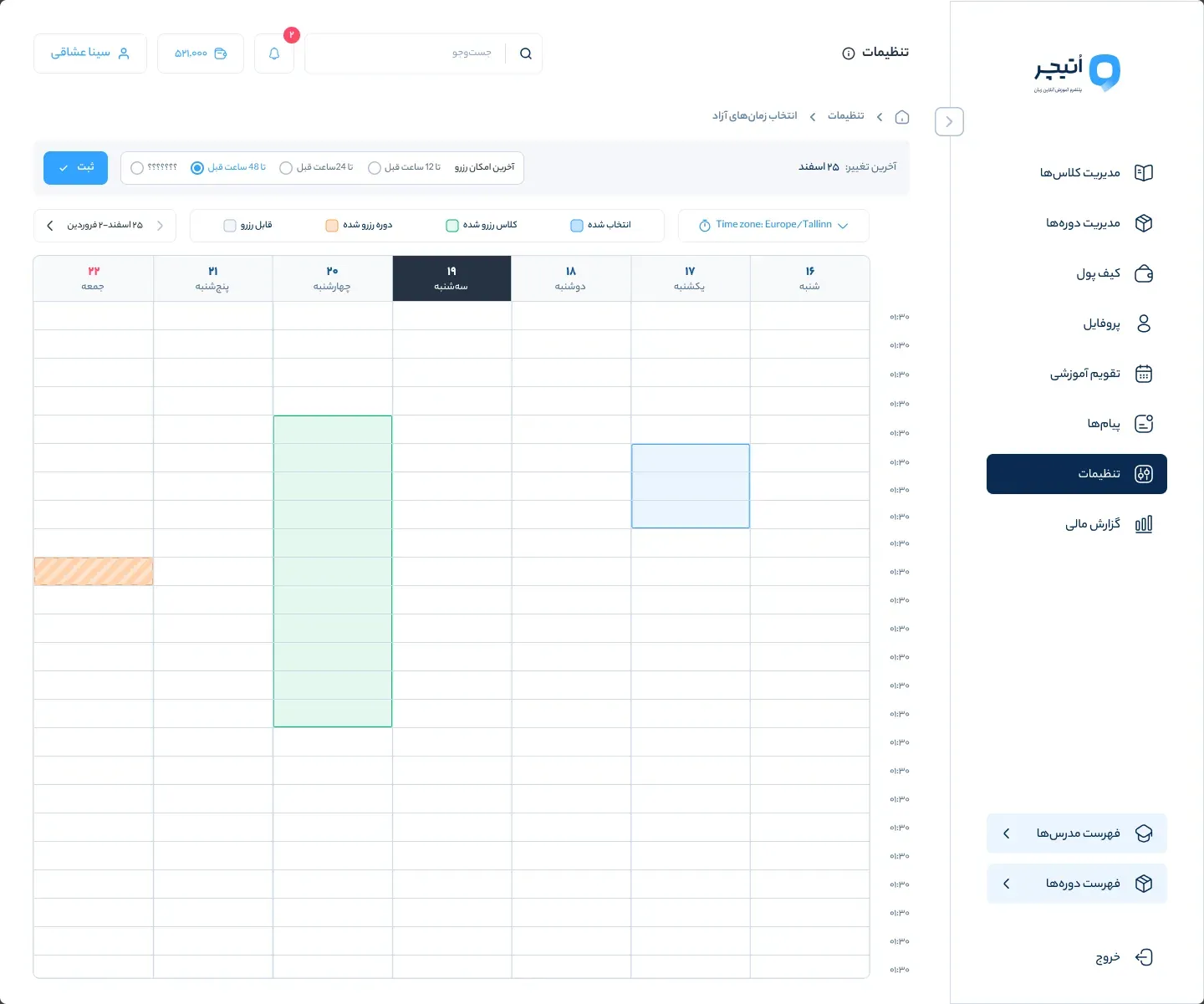Viewport: 1204px width, 1004px height.
Task: Click the cube icon for فهرست دوره‌ها
Action: pos(1144,884)
